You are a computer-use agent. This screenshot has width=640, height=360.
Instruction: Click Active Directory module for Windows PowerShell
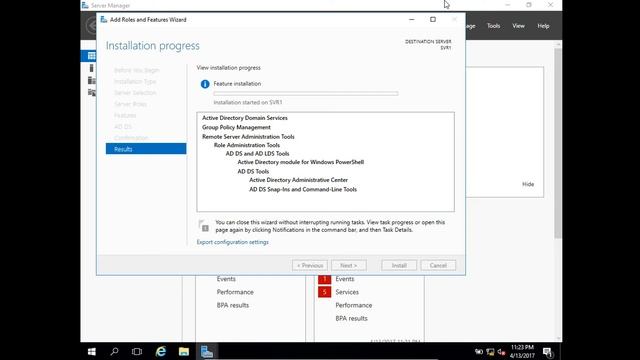tap(301, 162)
